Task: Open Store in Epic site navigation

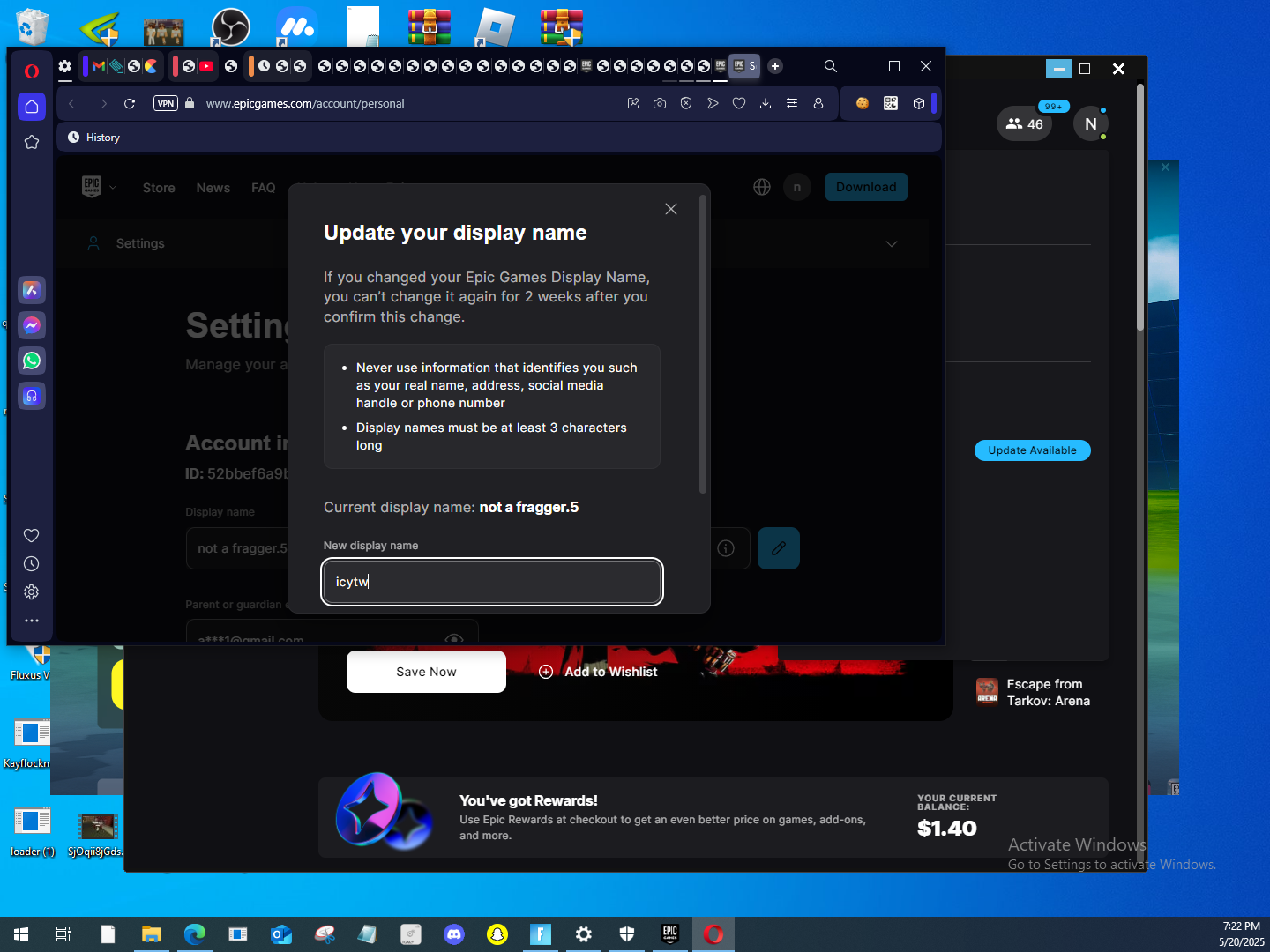Action: click(x=159, y=188)
